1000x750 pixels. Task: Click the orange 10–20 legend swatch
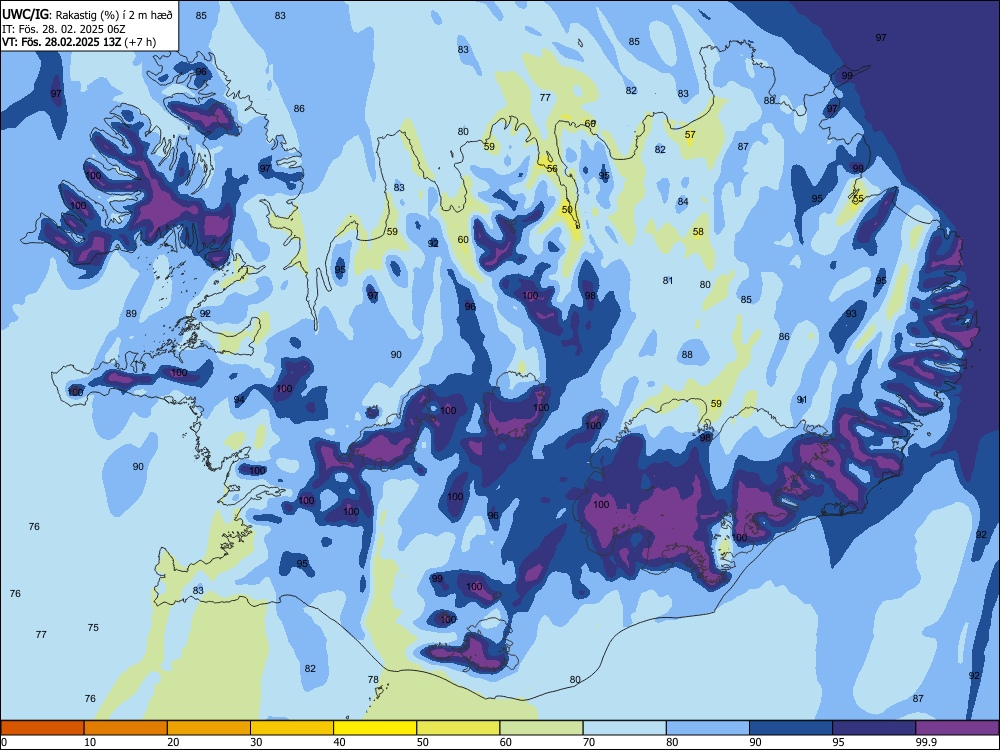pos(126,728)
